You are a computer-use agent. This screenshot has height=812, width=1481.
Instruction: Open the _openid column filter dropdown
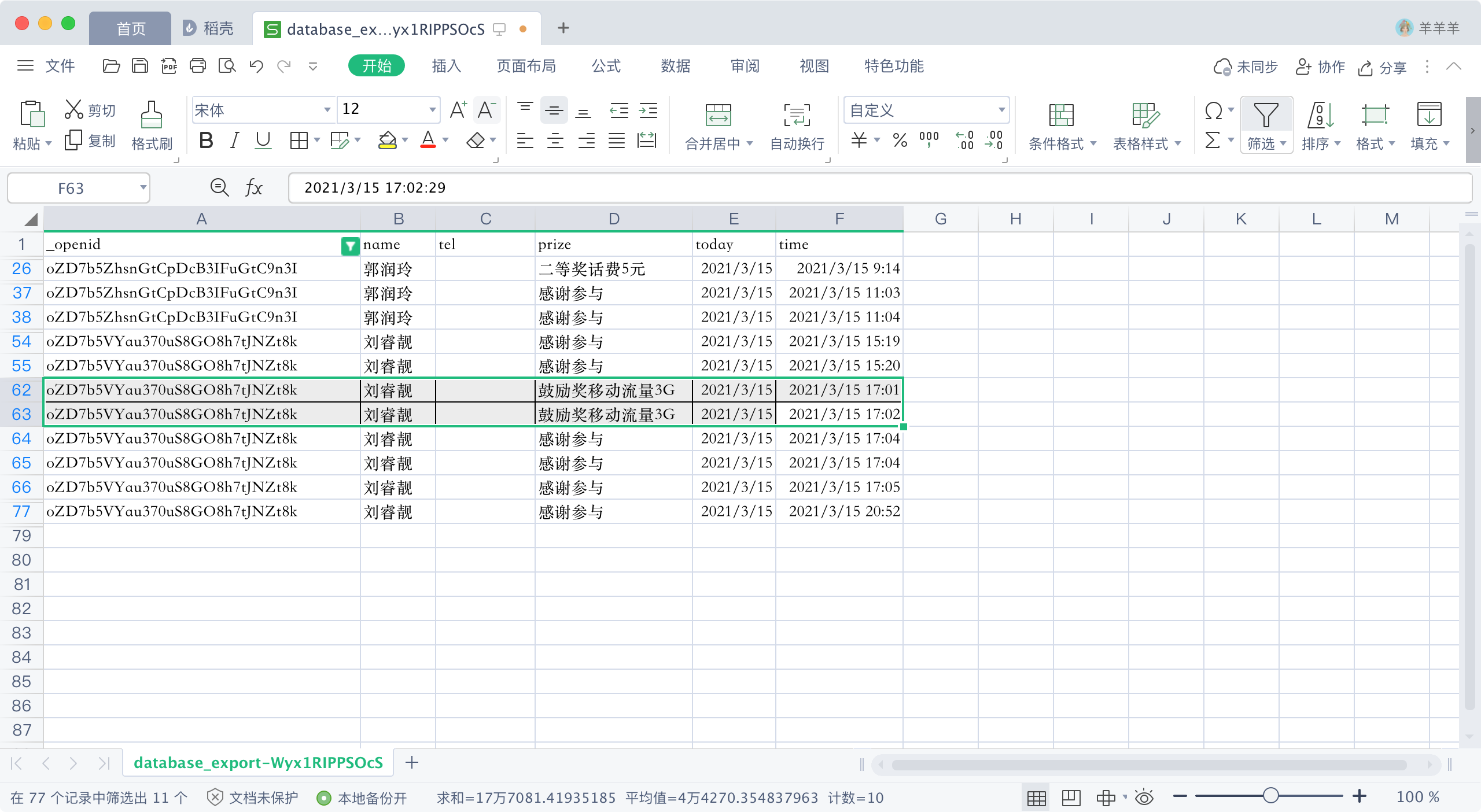pyautogui.click(x=349, y=246)
